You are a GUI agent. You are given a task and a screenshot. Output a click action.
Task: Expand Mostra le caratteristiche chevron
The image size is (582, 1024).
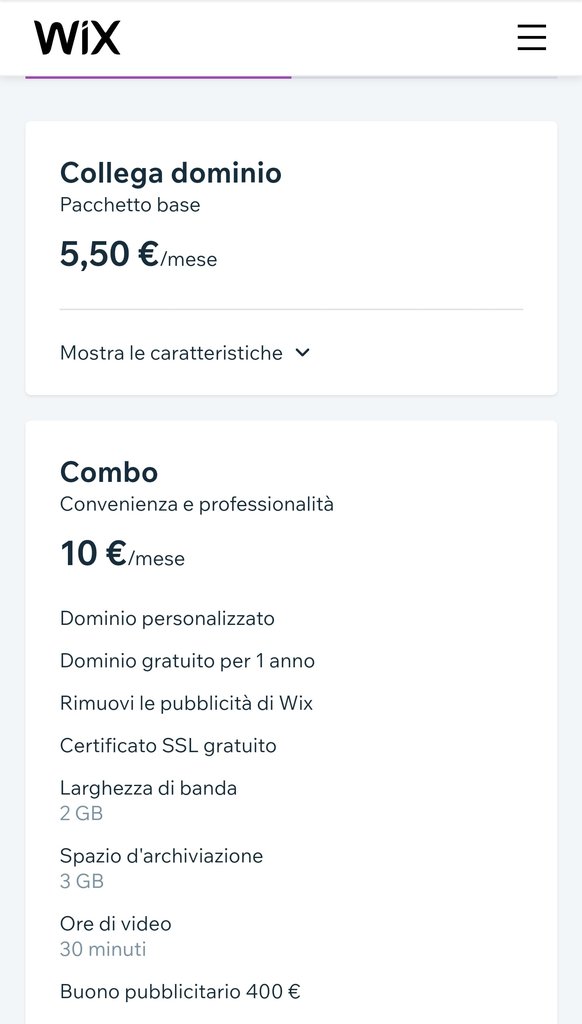click(x=302, y=353)
